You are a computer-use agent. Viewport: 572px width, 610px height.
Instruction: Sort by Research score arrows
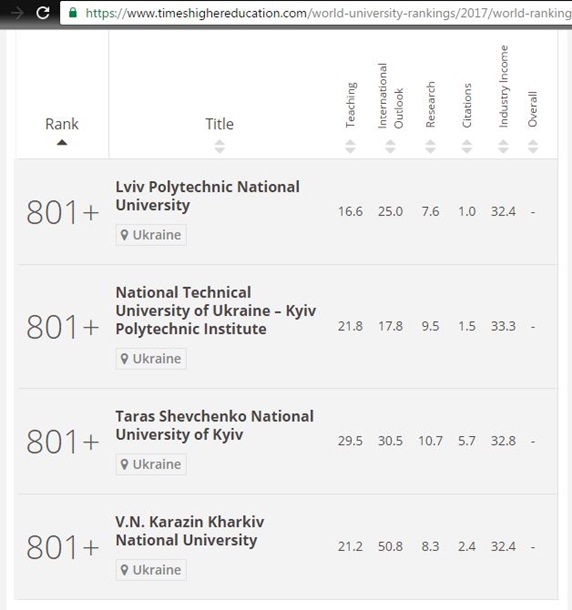430,146
